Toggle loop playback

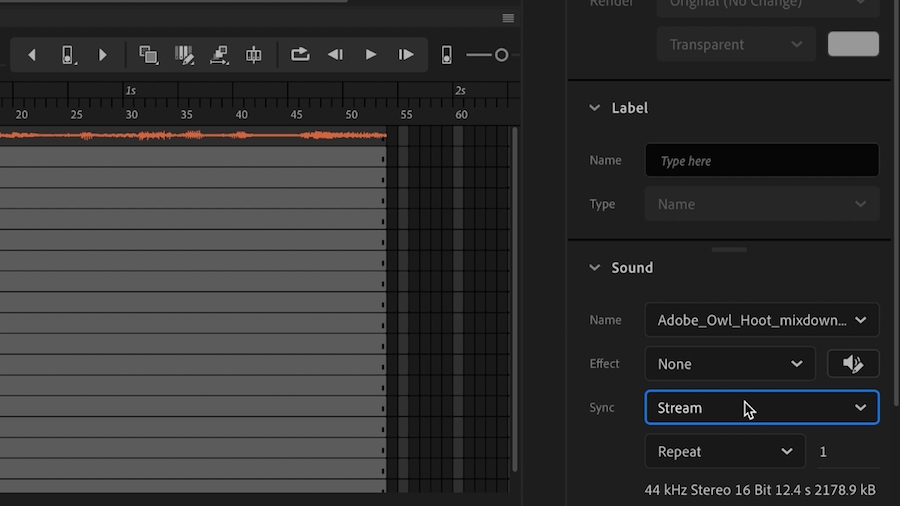click(300, 55)
